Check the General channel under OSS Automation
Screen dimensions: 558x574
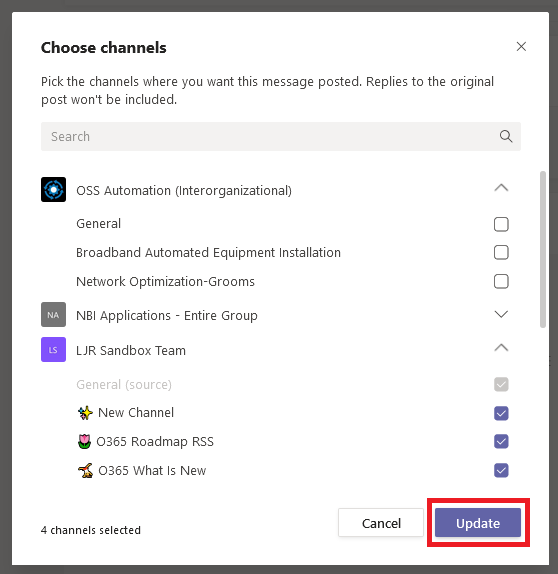pos(501,224)
